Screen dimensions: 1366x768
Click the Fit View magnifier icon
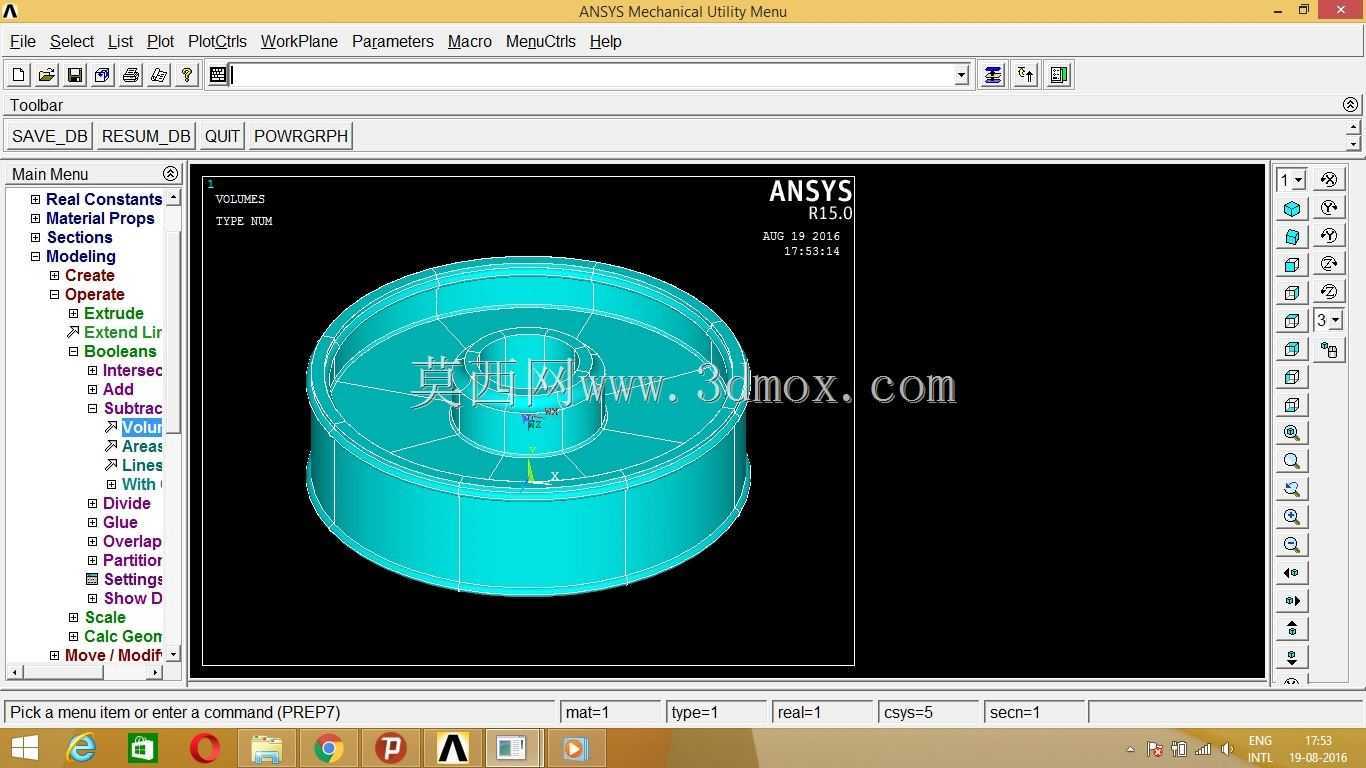coord(1292,433)
